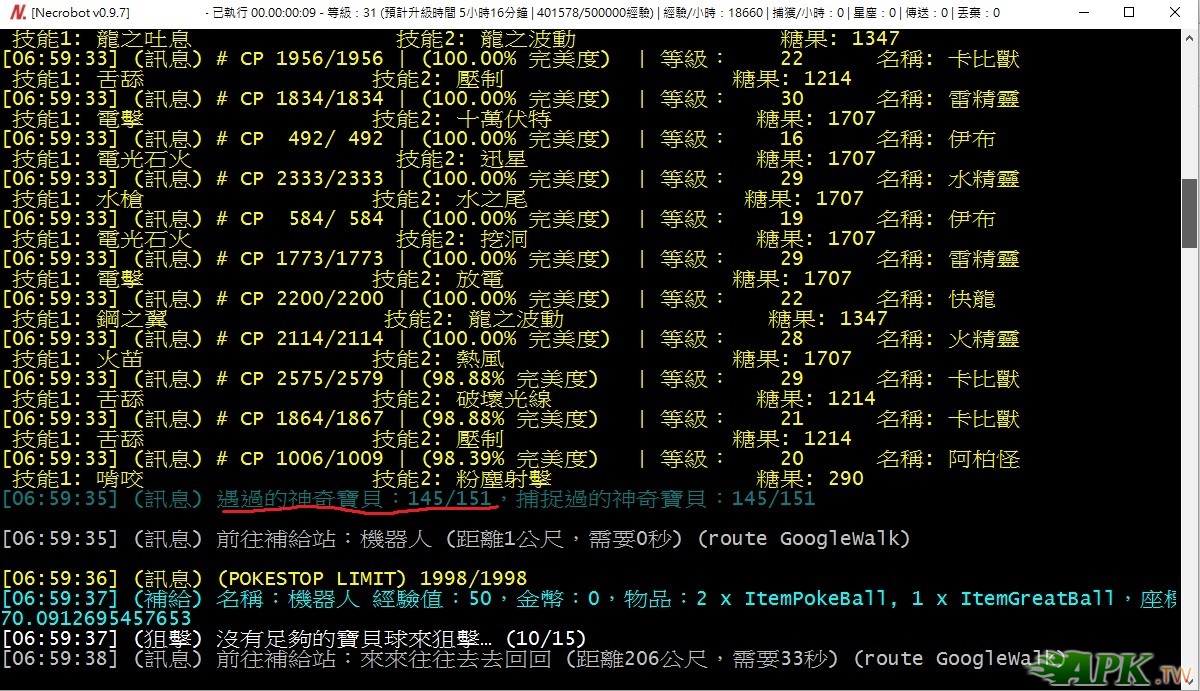Click the "Necrobot v0.9.7" title text
The image size is (1200, 691).
[80, 13]
